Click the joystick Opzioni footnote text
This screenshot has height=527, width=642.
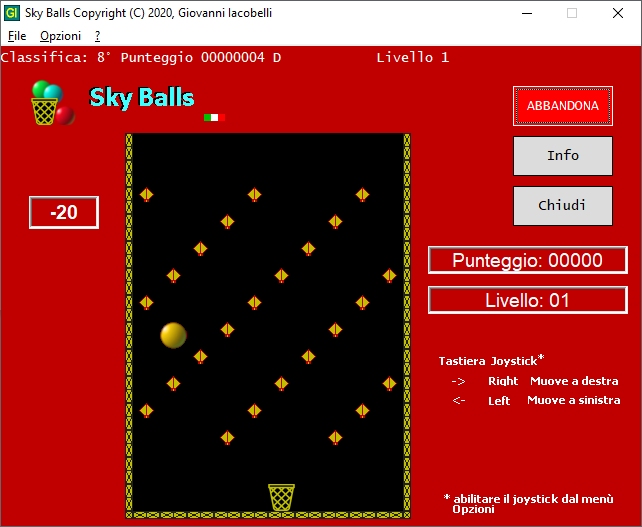click(529, 504)
